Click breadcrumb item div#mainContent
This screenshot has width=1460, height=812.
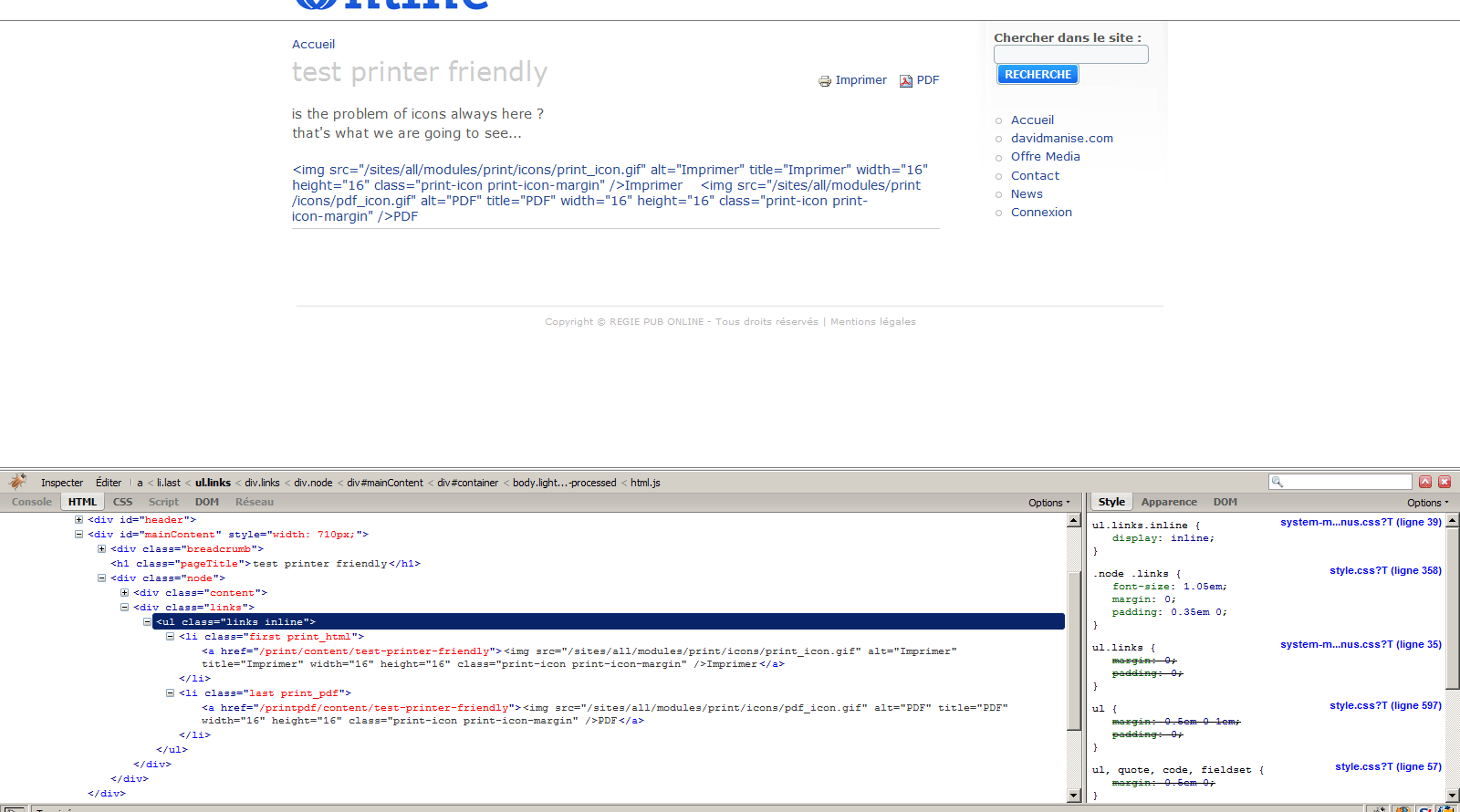(x=384, y=483)
